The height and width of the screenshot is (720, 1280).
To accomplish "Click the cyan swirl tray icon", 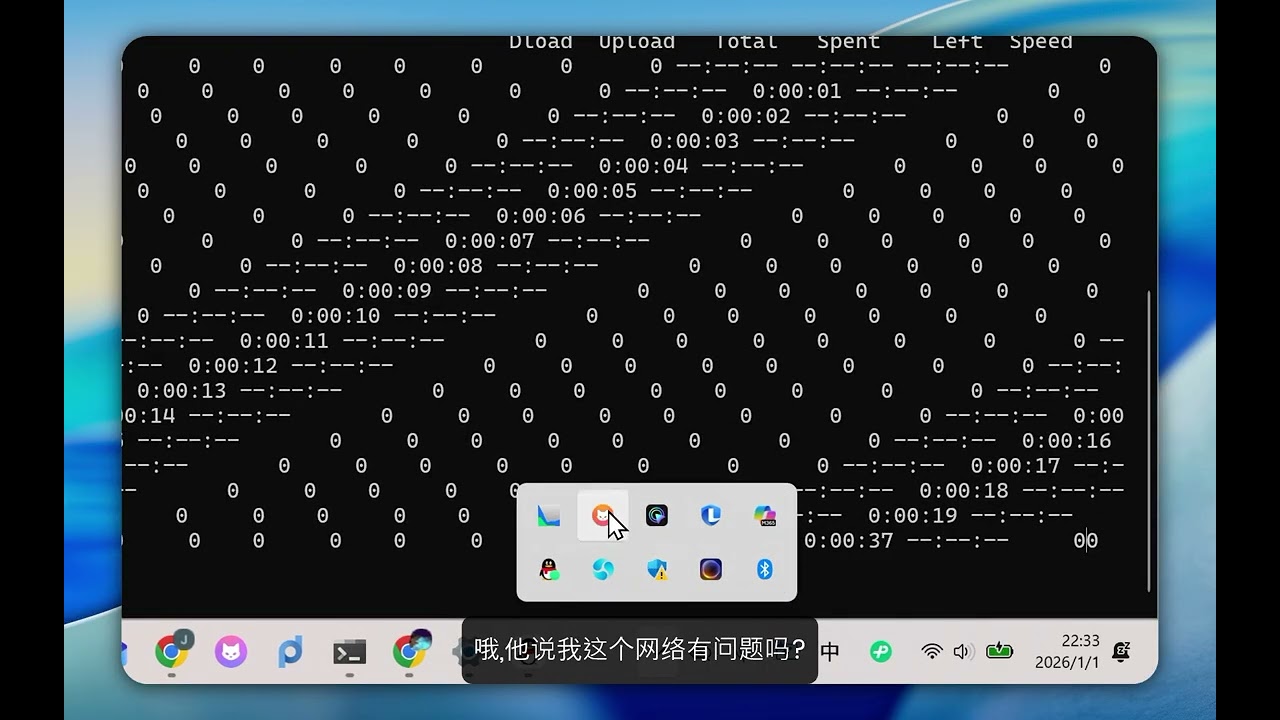I will coord(602,569).
